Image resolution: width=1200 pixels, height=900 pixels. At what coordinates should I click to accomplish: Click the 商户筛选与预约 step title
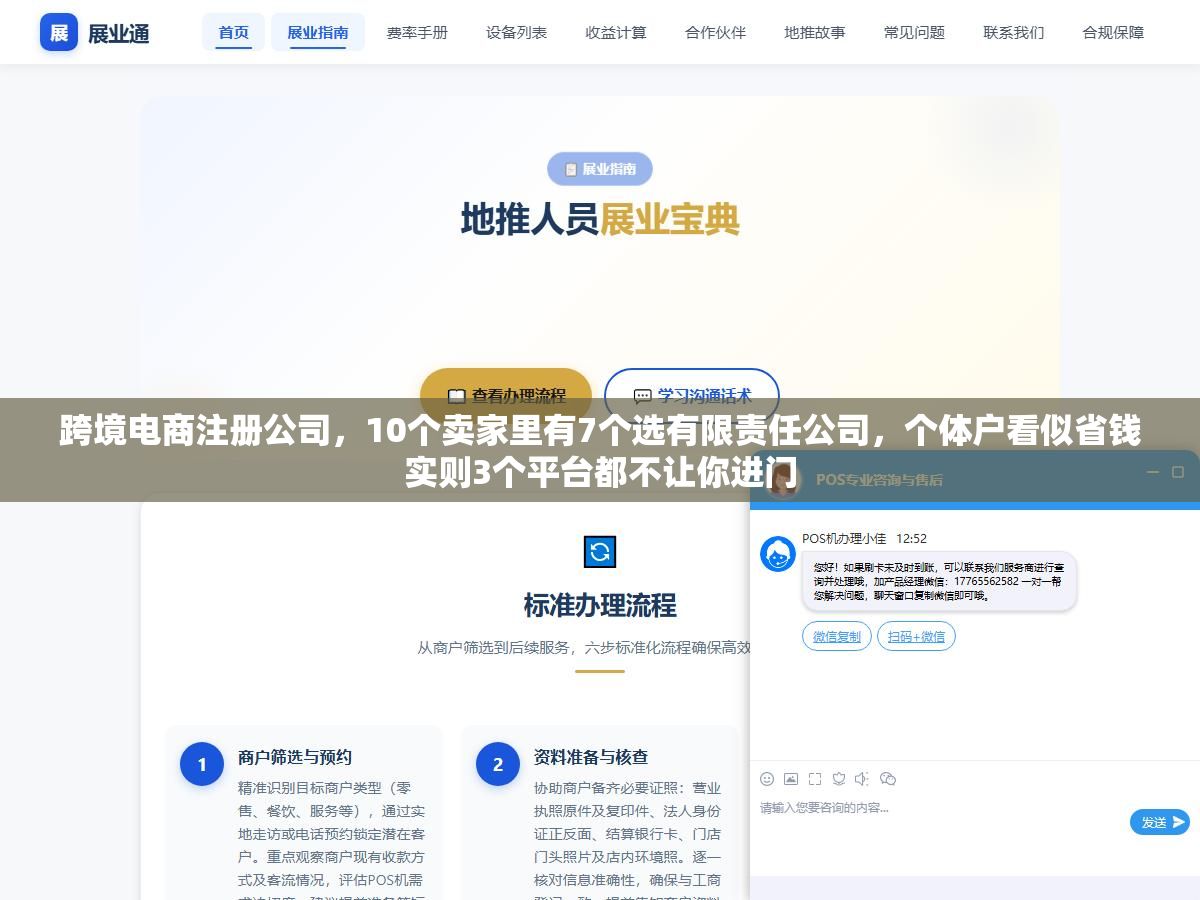(x=295, y=757)
